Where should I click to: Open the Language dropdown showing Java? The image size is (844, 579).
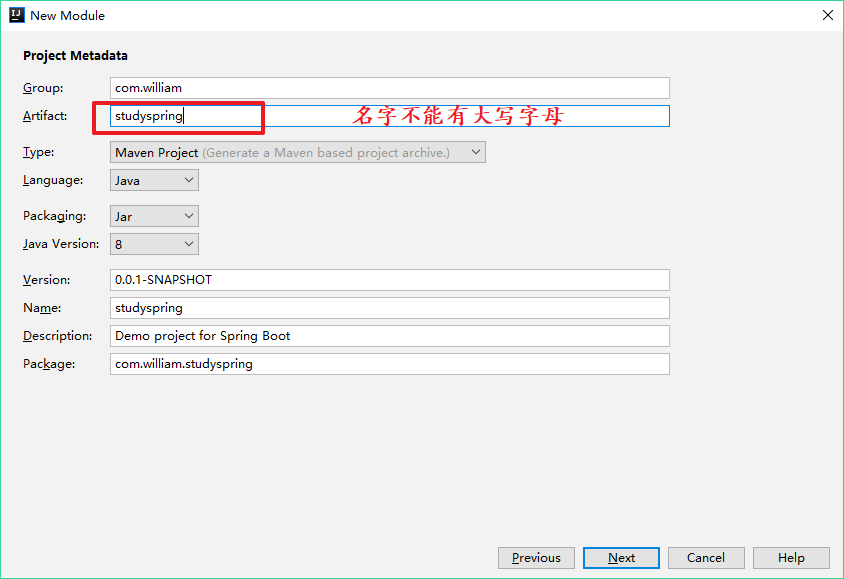point(154,180)
